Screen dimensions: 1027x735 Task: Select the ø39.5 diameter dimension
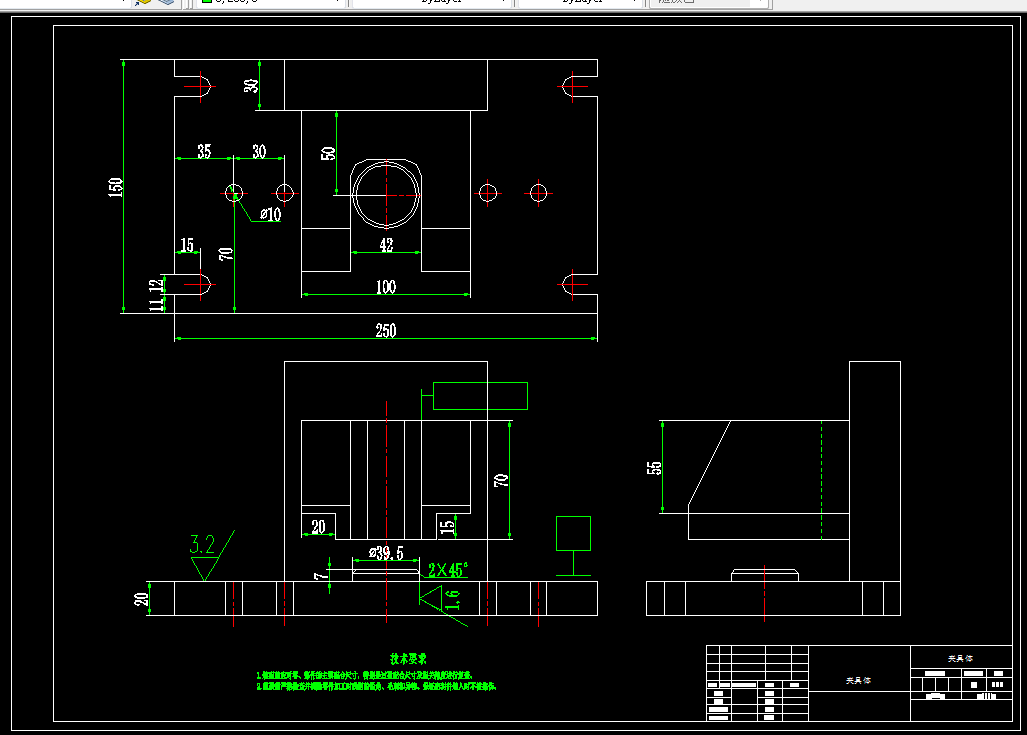pos(386,553)
